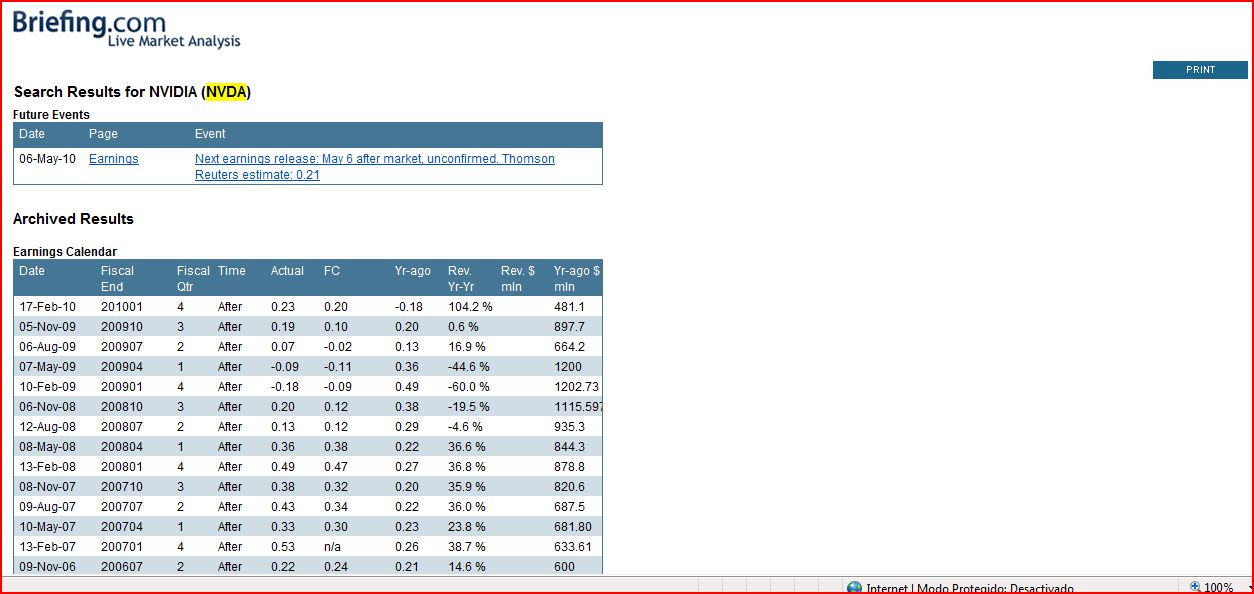Click the 200904 fiscal end cell
The height and width of the screenshot is (594, 1254).
coord(122,367)
